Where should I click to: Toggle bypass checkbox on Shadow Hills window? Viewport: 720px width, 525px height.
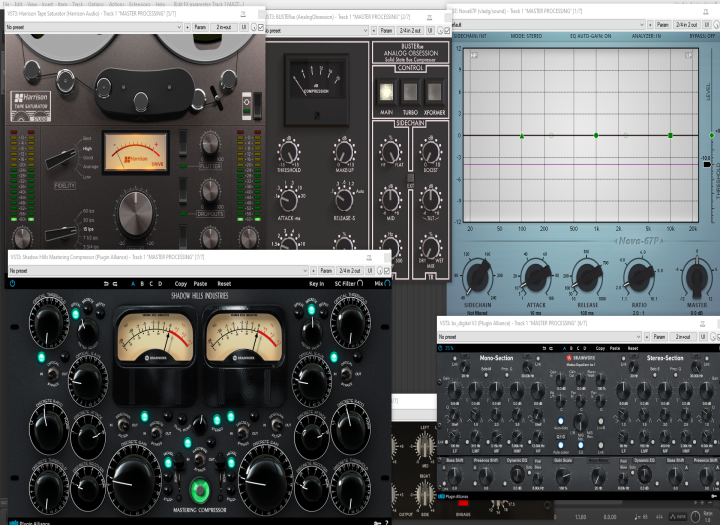click(x=387, y=271)
